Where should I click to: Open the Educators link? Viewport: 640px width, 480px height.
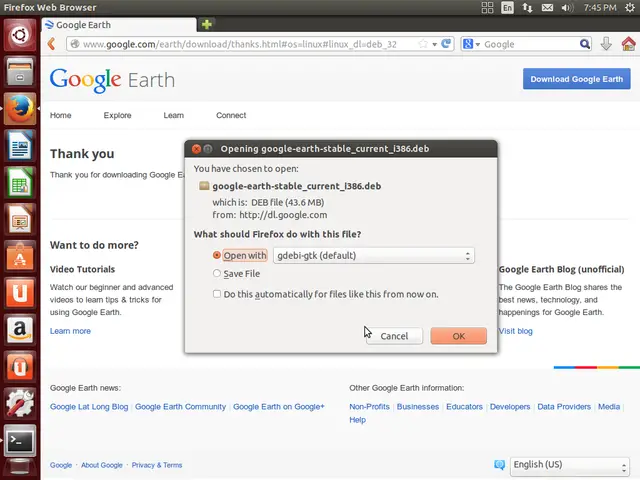coord(464,407)
